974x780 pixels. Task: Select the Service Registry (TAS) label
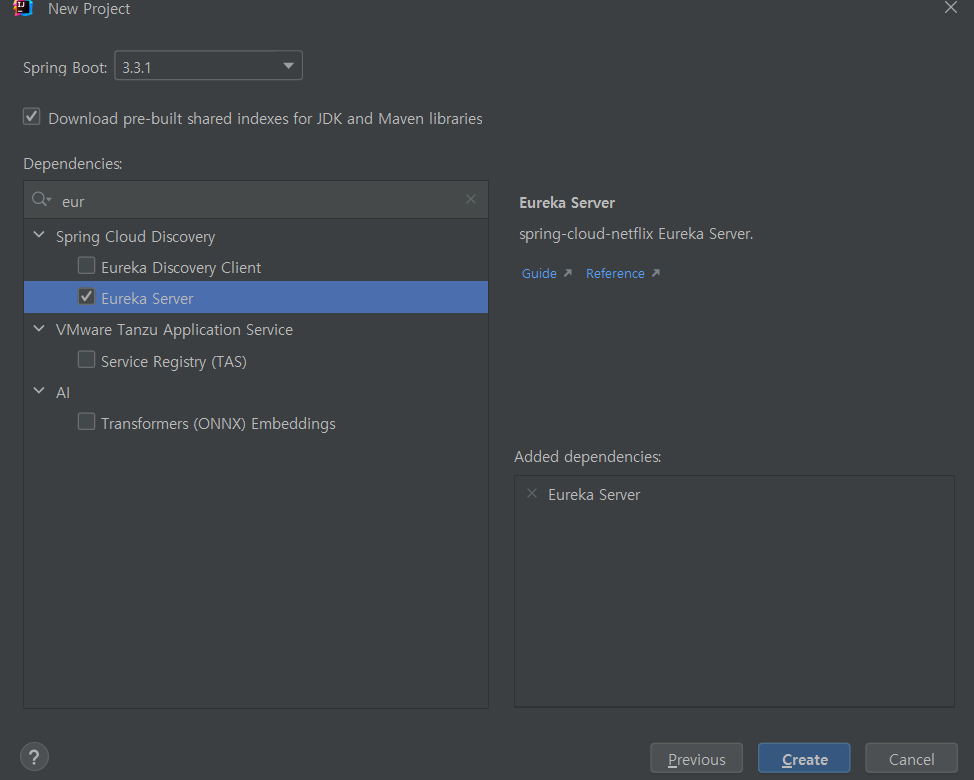pyautogui.click(x=174, y=361)
